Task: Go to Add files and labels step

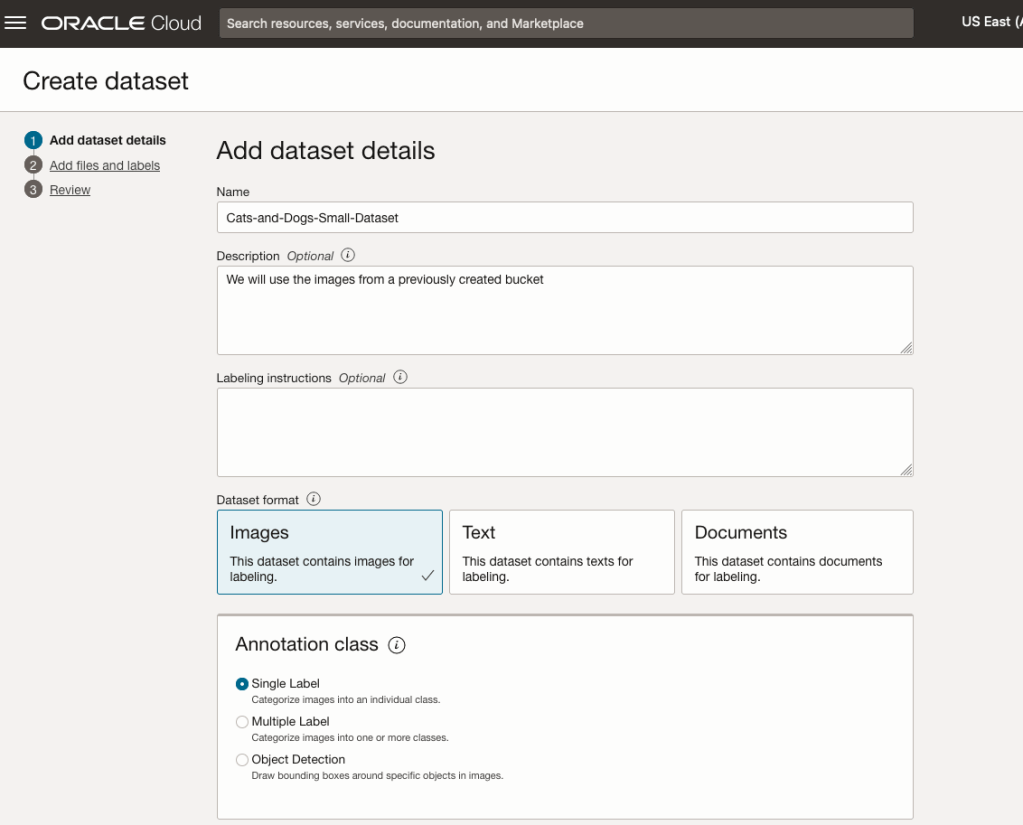Action: click(105, 166)
